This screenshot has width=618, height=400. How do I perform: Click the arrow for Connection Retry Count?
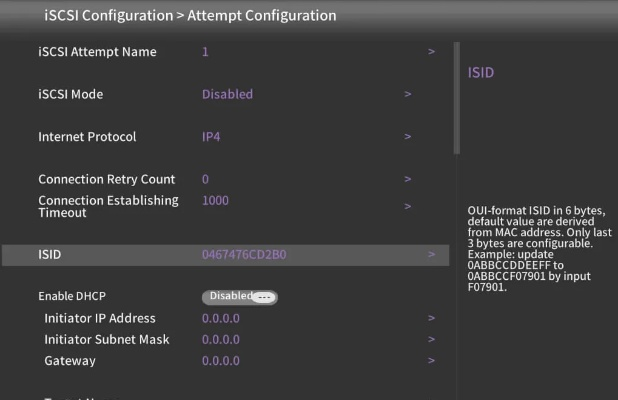coord(408,179)
